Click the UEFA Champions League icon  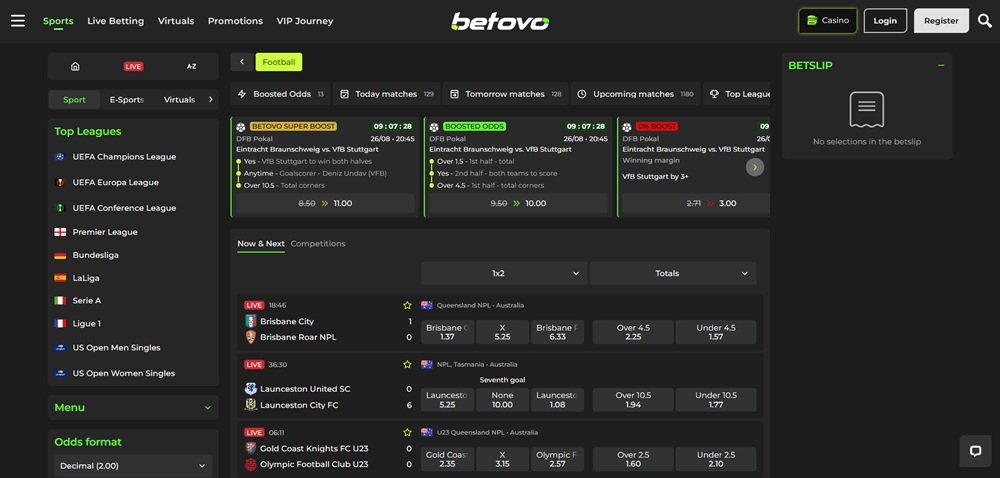60,157
